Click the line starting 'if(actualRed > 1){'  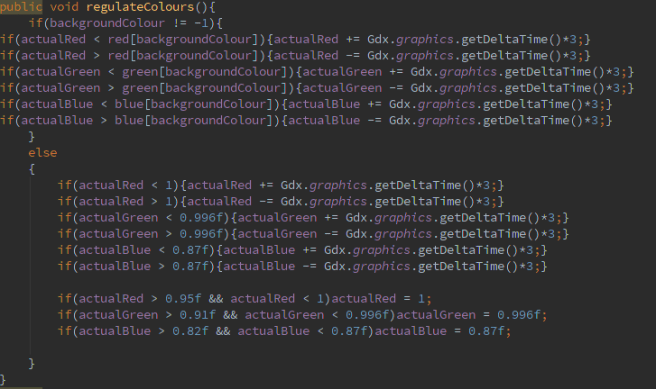click(x=281, y=202)
